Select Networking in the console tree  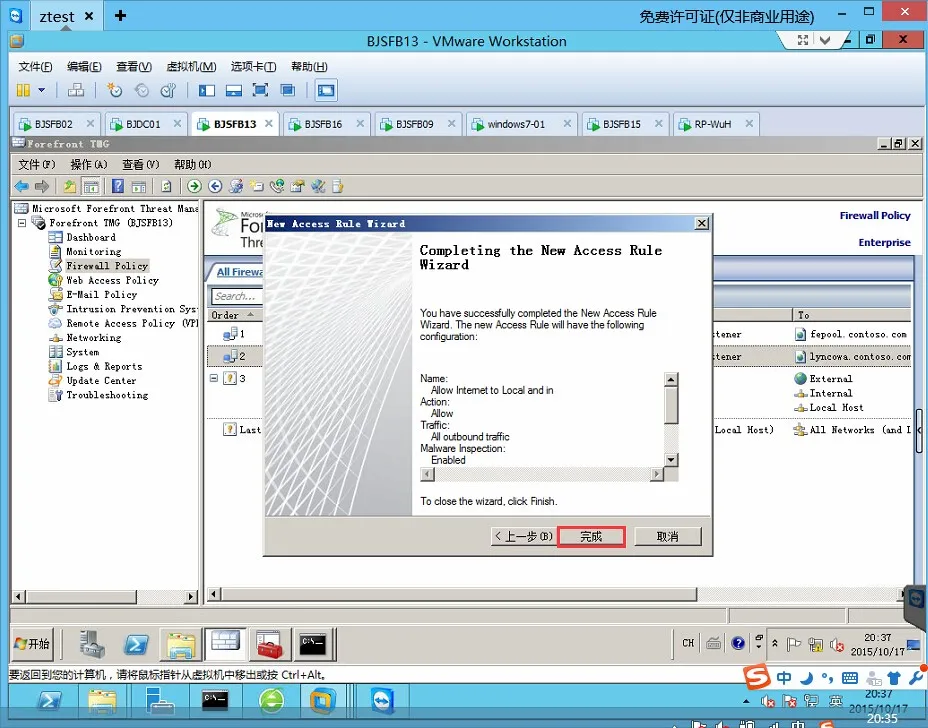tap(94, 338)
